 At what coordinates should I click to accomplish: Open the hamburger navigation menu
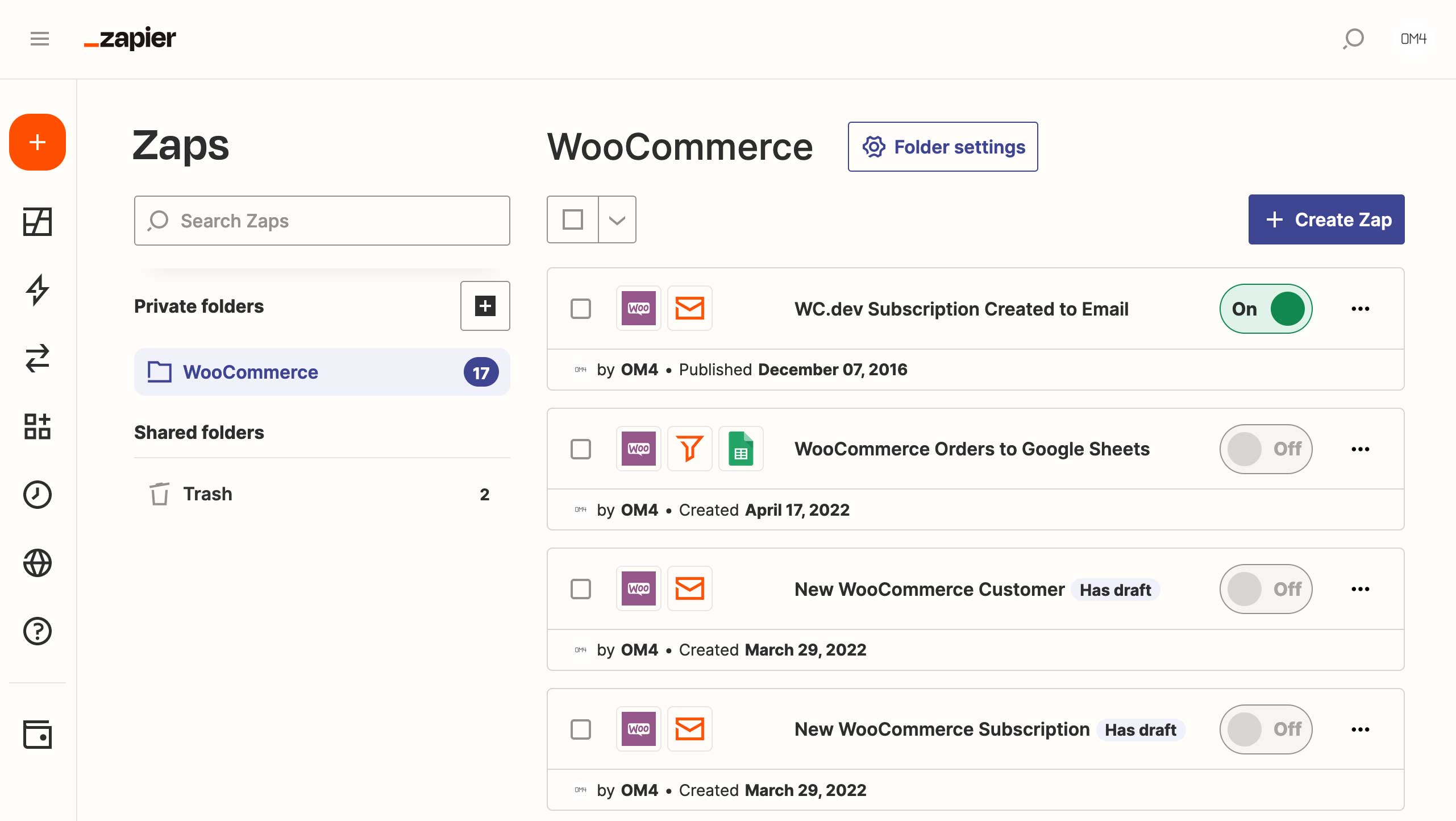(39, 38)
